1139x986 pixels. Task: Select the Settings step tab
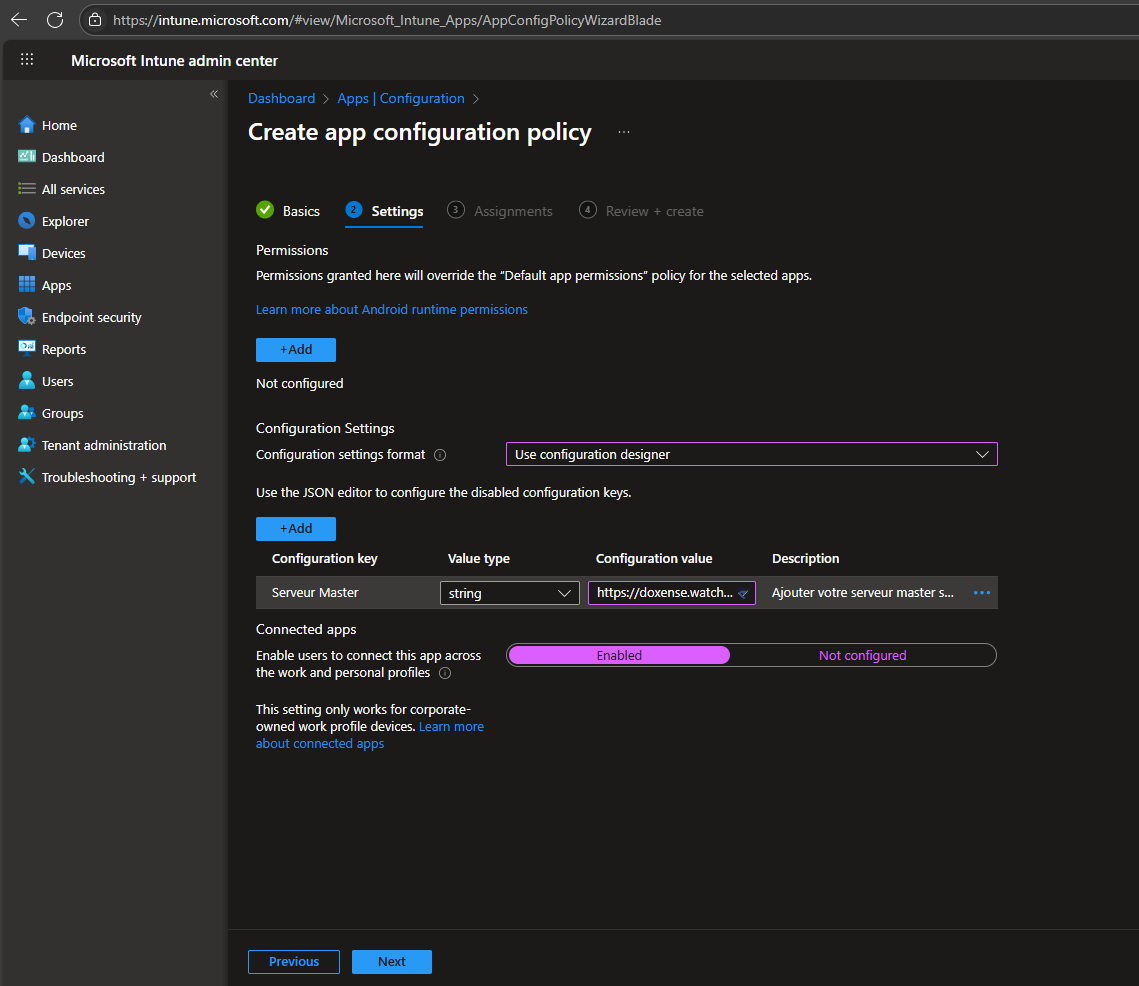[x=384, y=211]
